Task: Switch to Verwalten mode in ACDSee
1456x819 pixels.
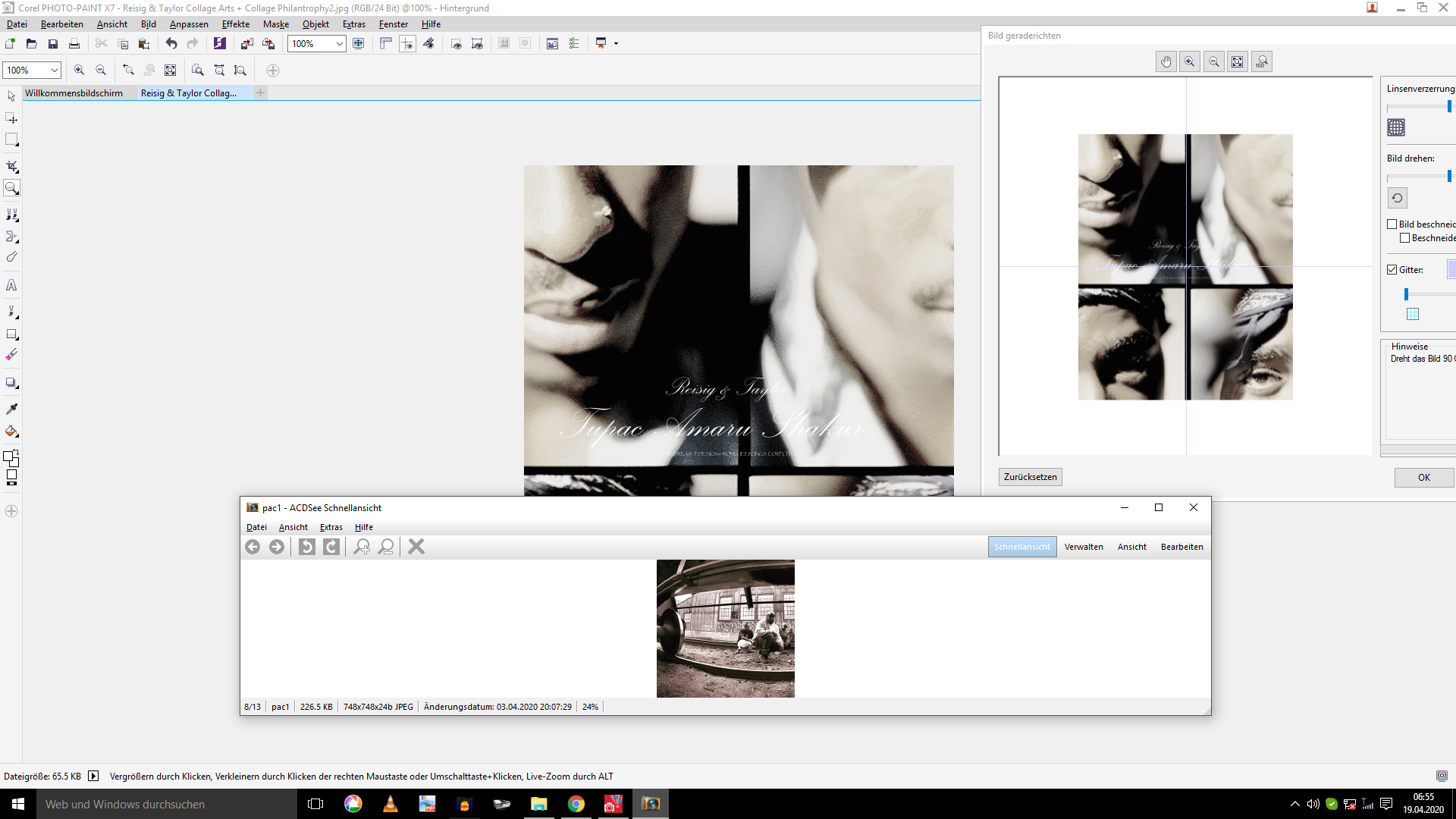Action: pos(1084,547)
